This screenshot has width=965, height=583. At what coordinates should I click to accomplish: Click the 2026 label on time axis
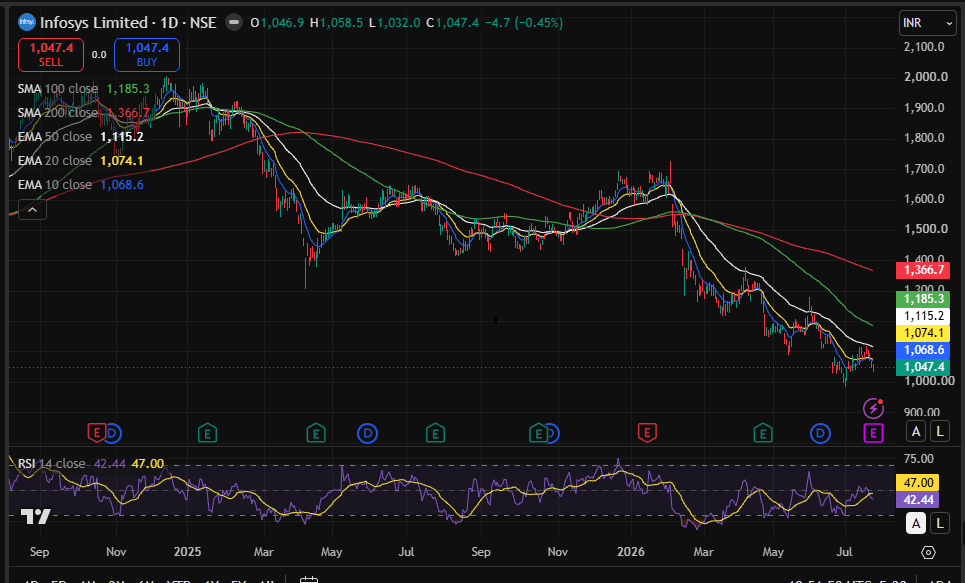click(631, 552)
